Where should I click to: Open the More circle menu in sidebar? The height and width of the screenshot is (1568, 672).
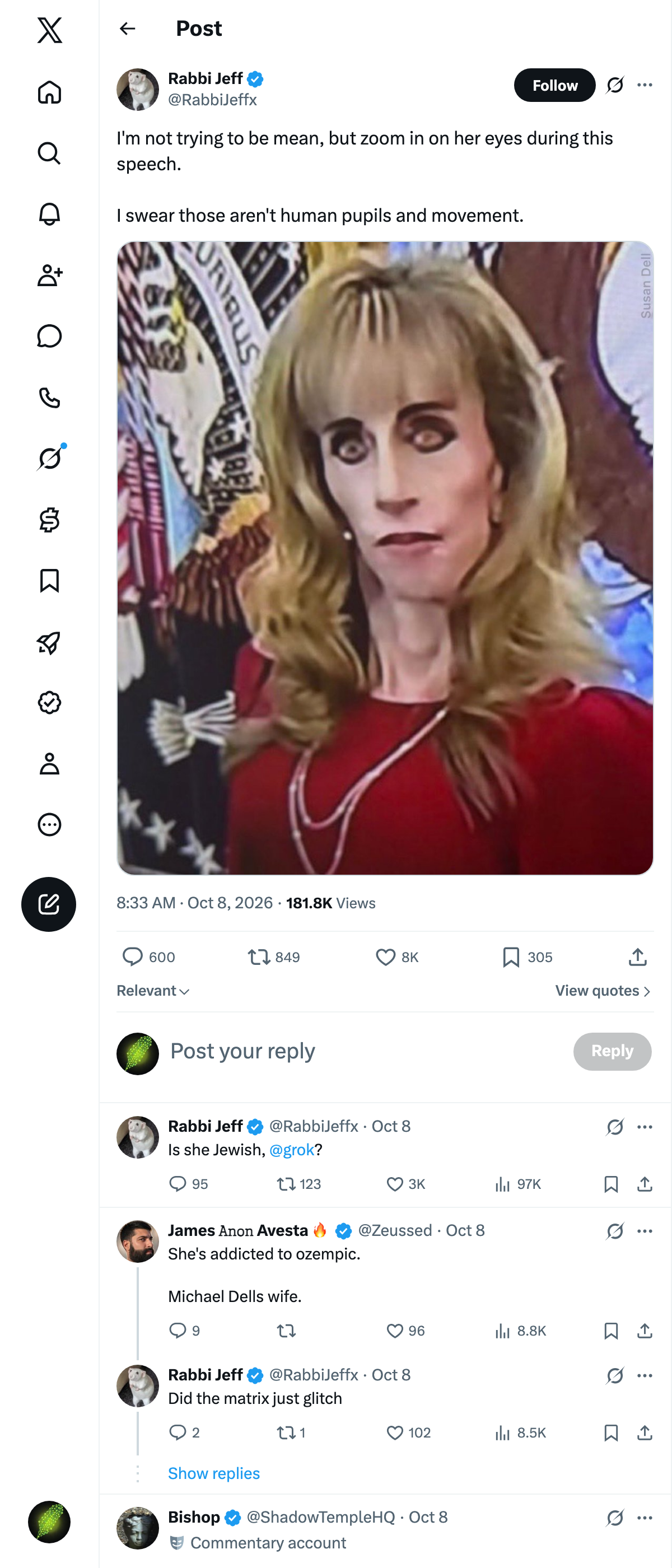click(x=49, y=824)
